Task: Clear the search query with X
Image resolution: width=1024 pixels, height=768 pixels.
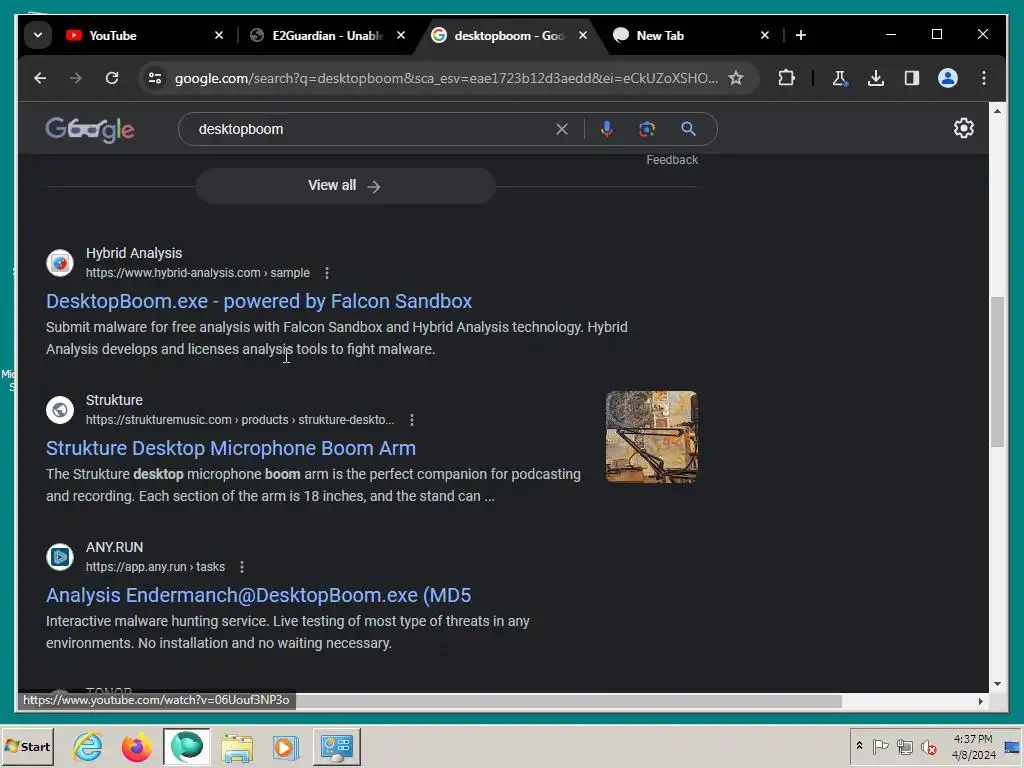Action: [562, 129]
